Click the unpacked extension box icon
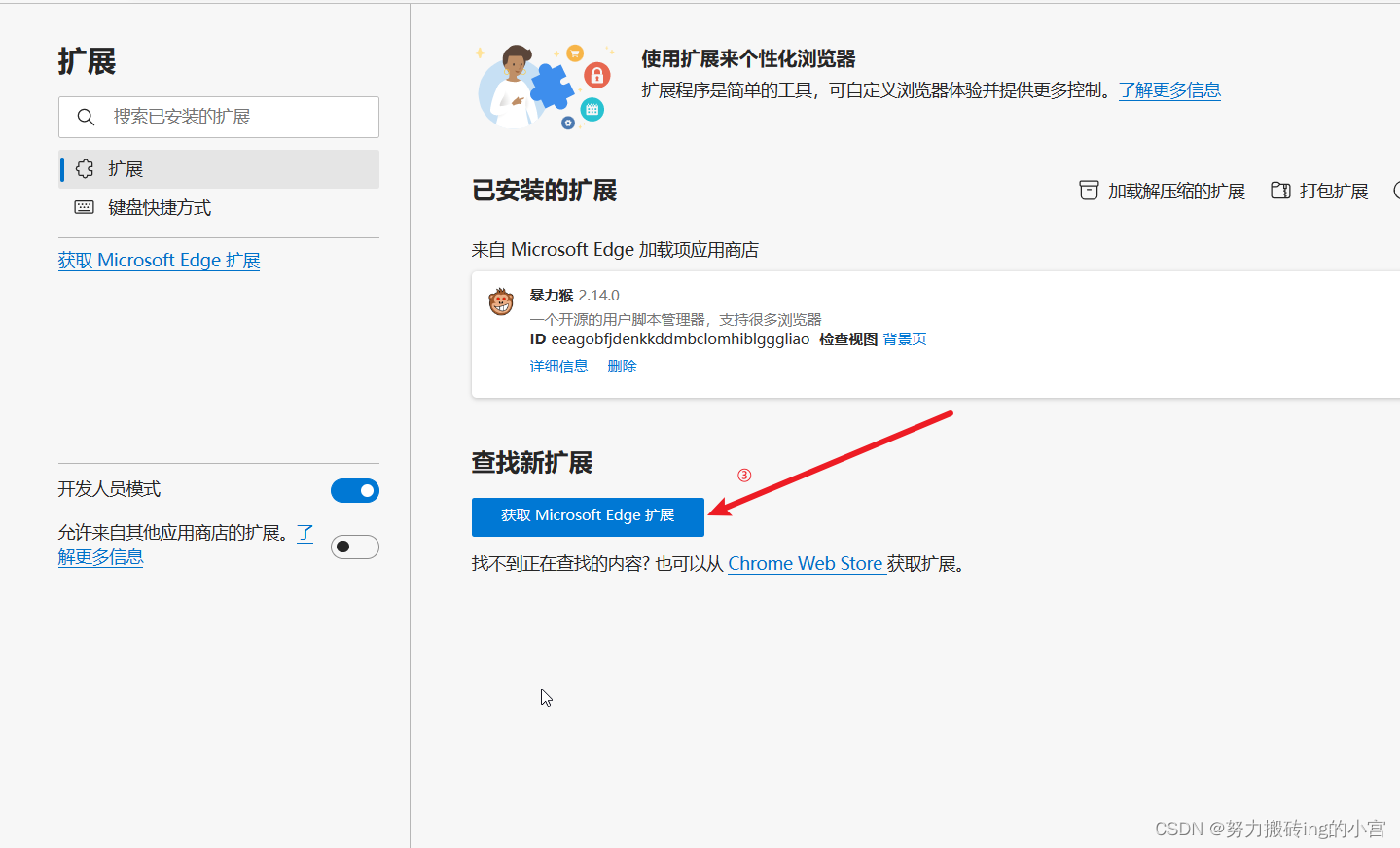The height and width of the screenshot is (848, 1400). coord(1089,191)
